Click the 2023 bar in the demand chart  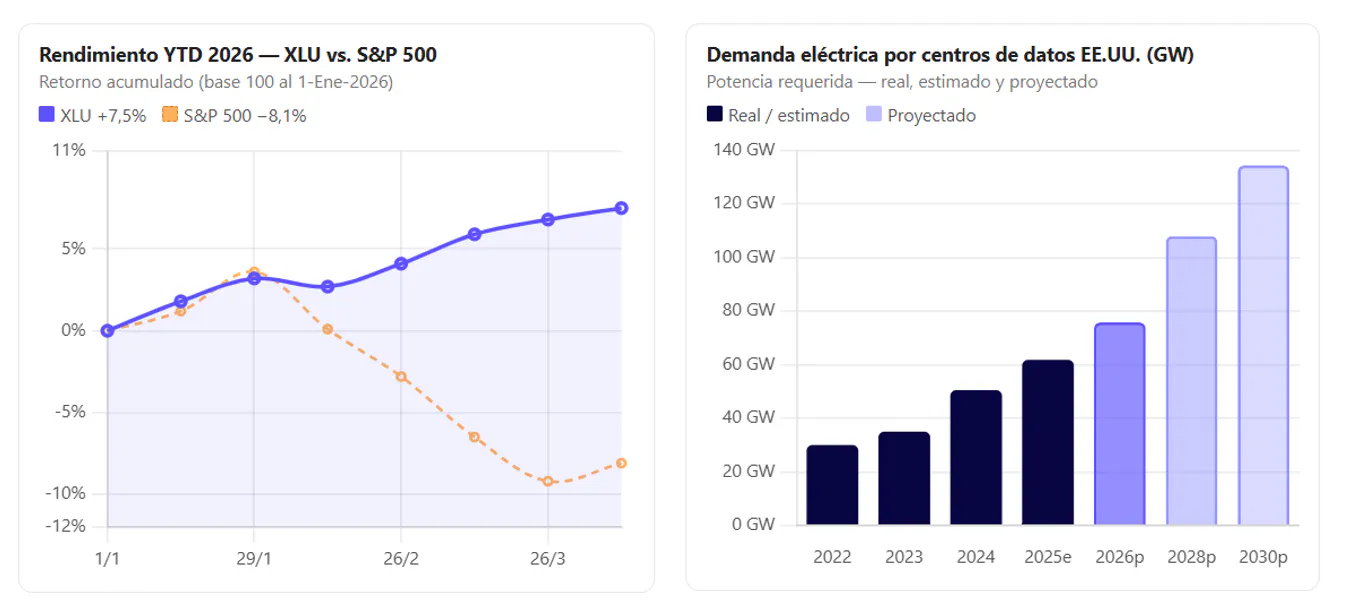[x=904, y=478]
